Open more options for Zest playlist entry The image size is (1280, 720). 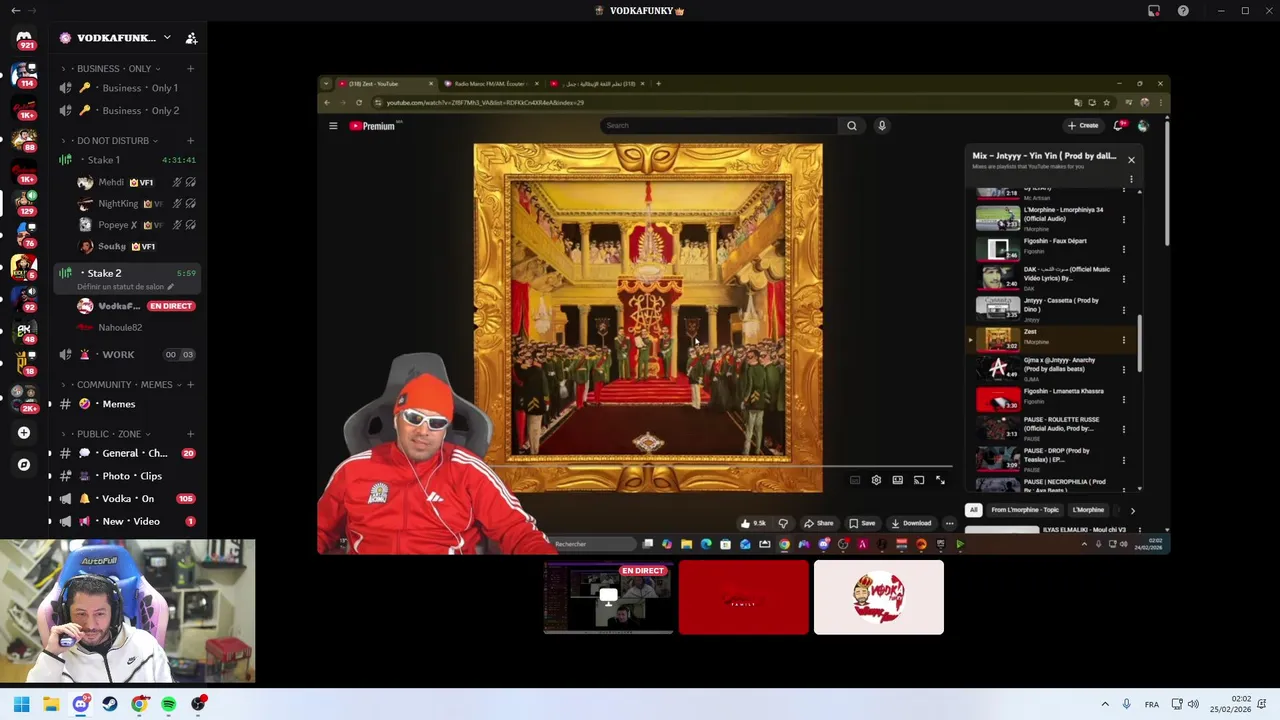point(1123,340)
